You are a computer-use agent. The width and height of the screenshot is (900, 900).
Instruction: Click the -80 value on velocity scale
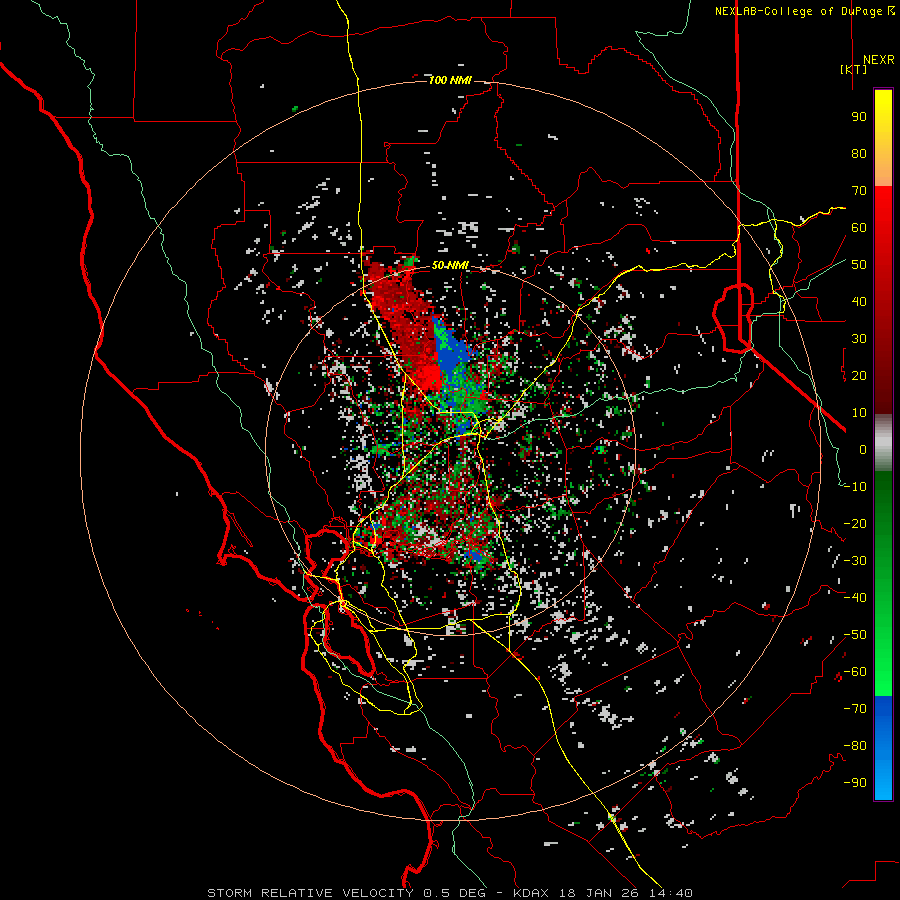tap(855, 746)
